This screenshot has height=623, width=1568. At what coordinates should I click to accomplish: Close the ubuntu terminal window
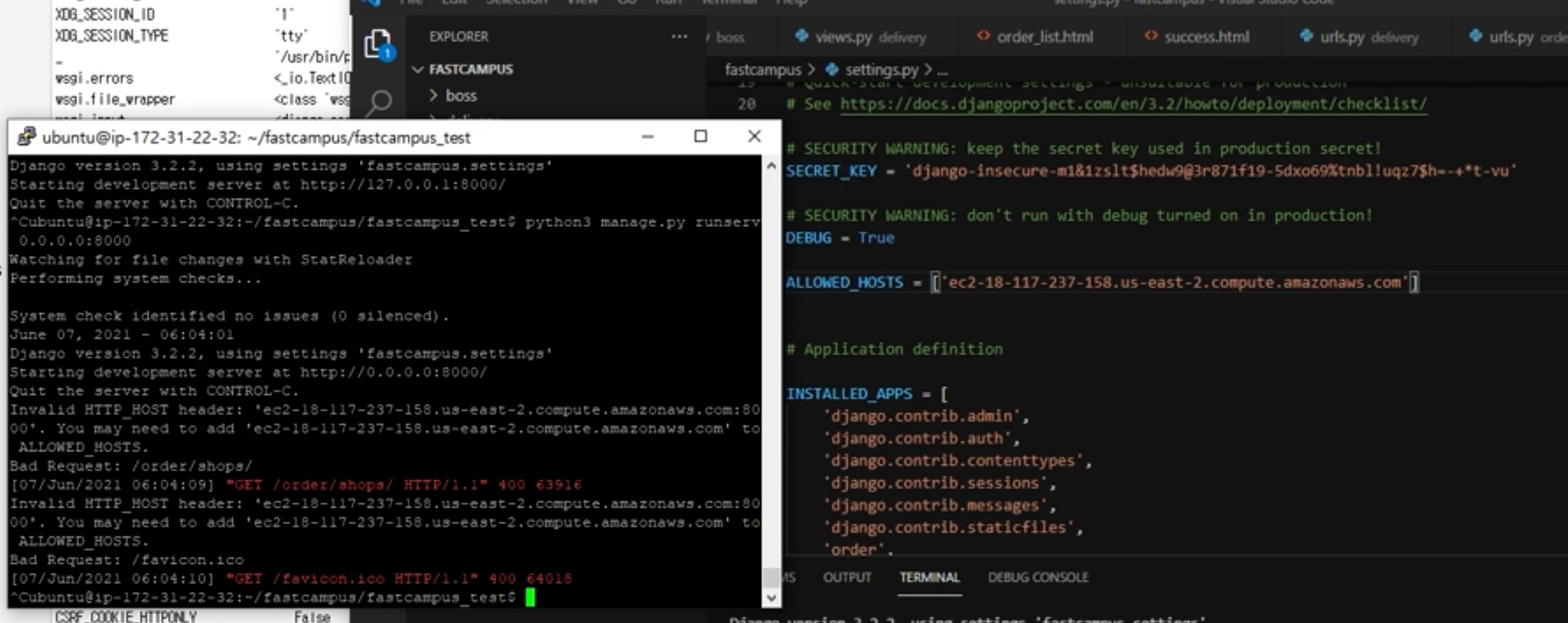[754, 137]
